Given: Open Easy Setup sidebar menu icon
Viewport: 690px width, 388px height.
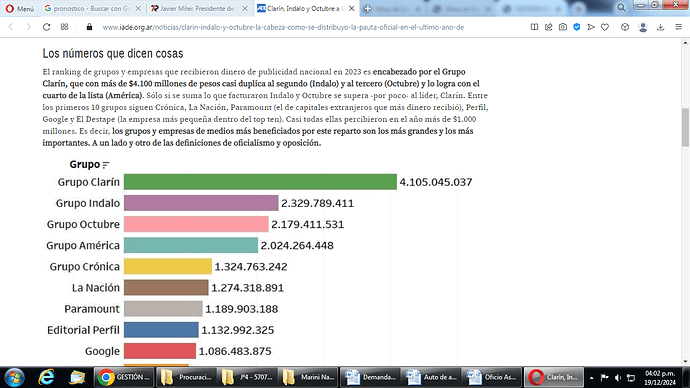Looking at the screenshot, I should [679, 27].
